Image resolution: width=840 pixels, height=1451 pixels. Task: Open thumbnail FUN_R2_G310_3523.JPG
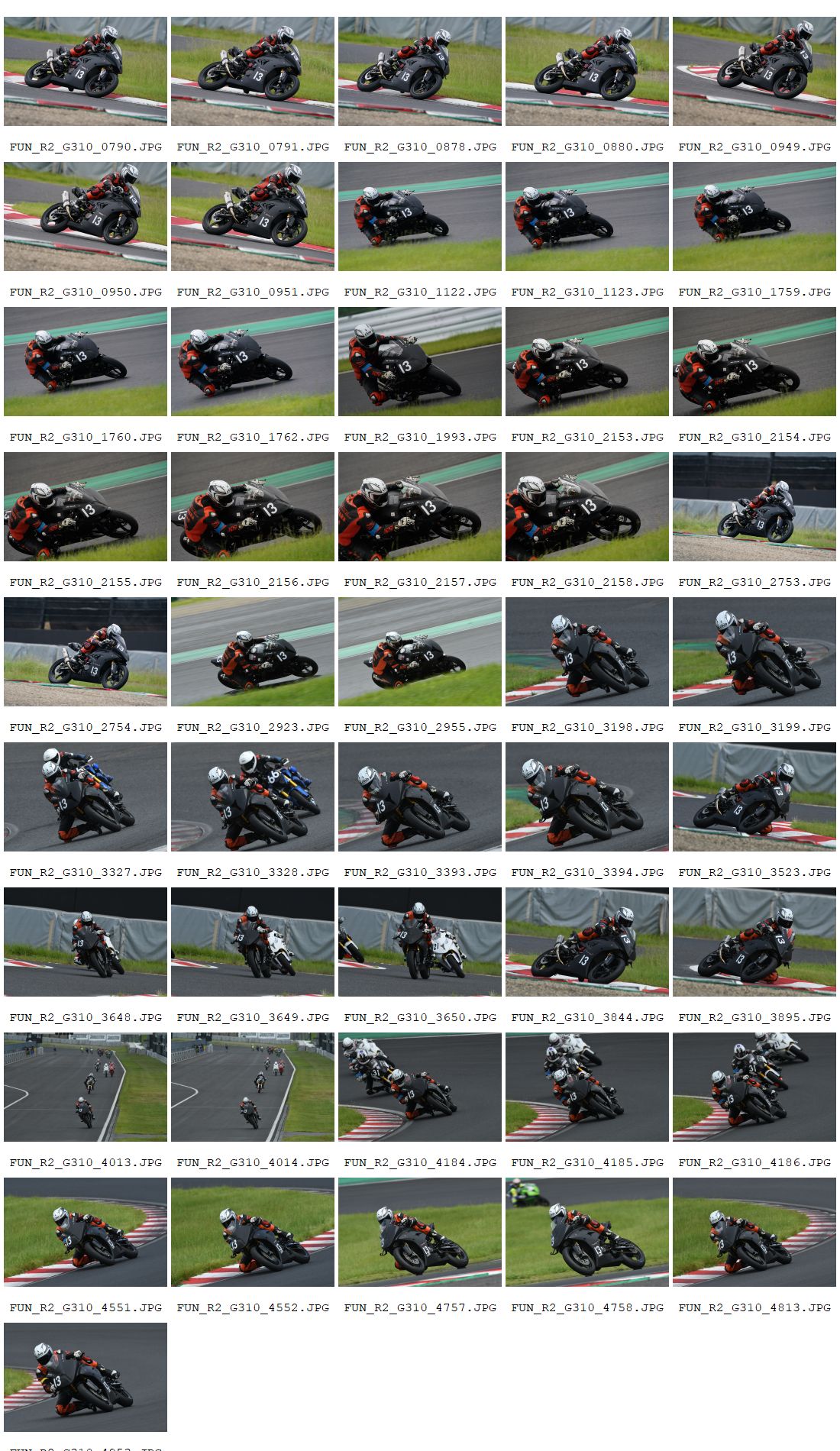754,797
